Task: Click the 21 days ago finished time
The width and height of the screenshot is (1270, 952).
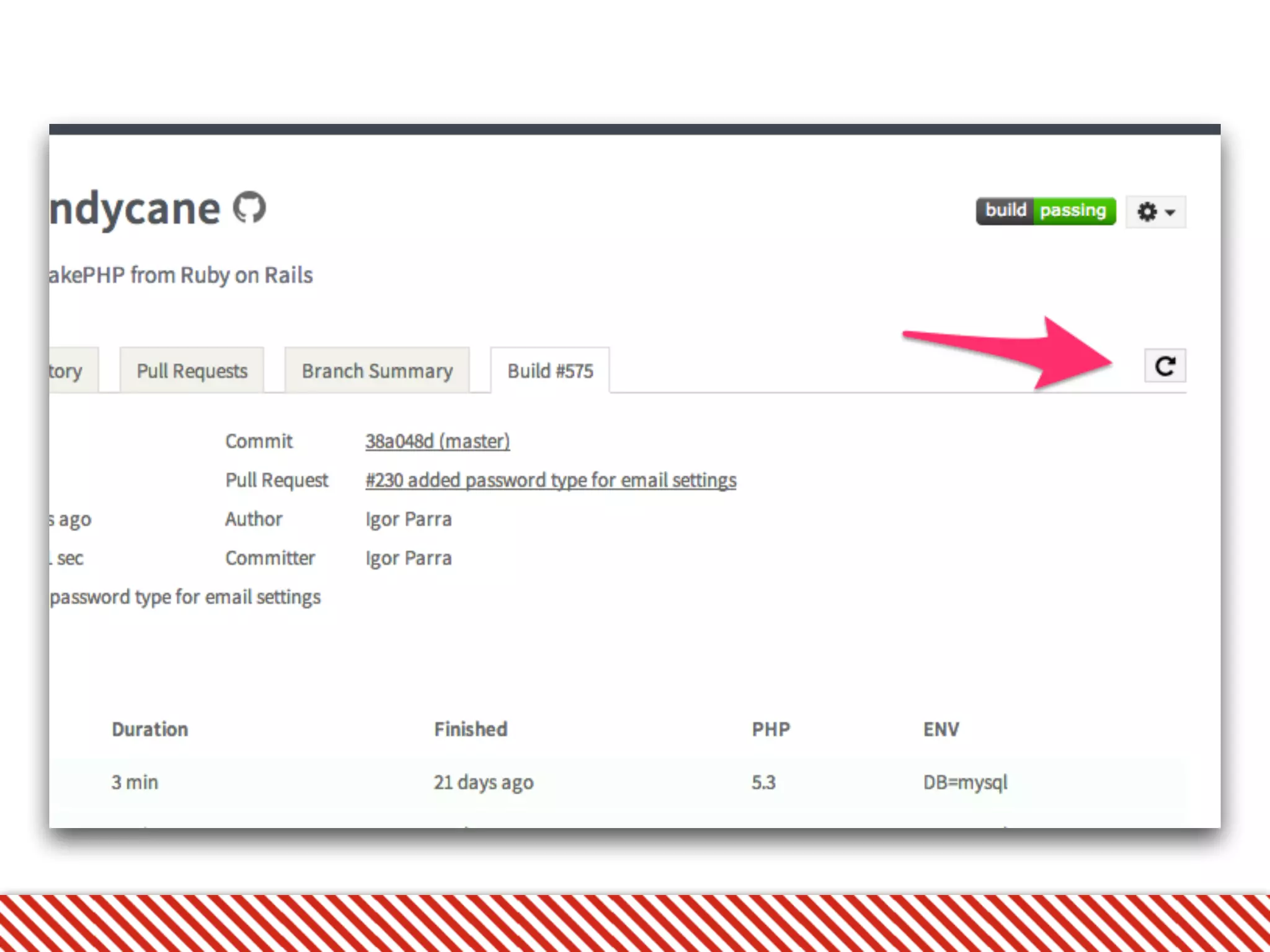Action: click(x=483, y=782)
